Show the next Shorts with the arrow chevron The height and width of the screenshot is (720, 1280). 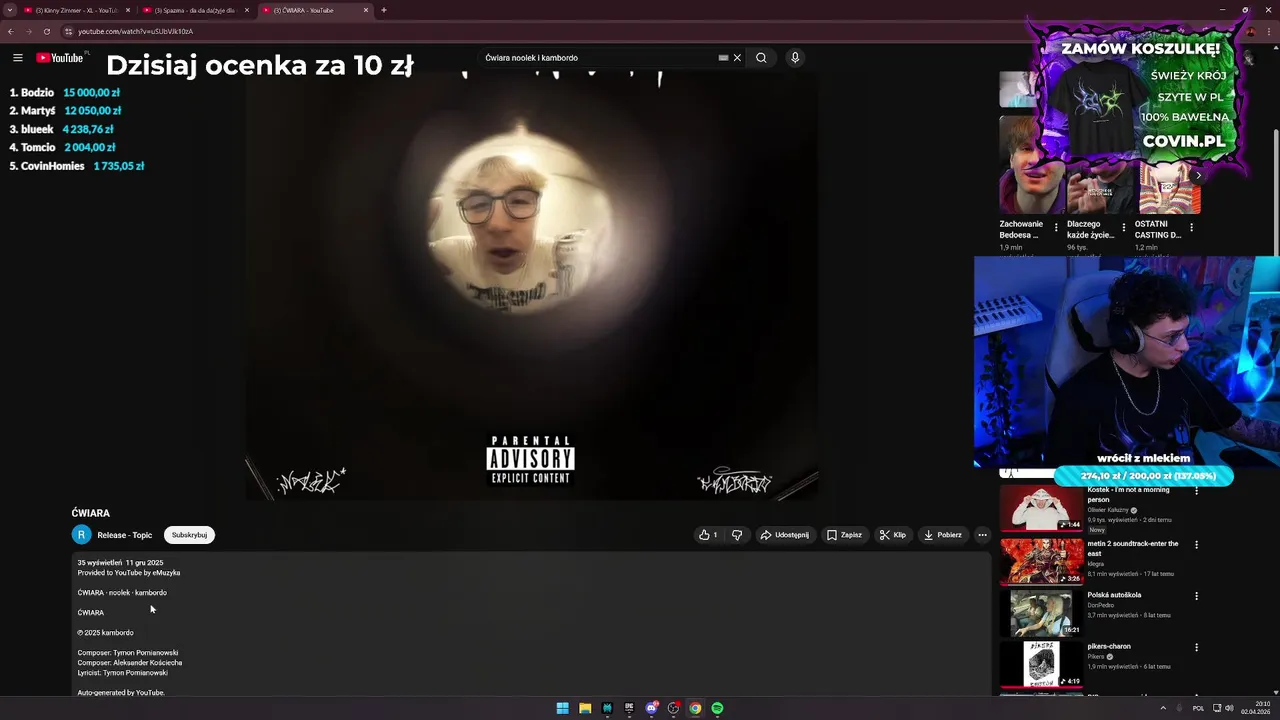1198,175
